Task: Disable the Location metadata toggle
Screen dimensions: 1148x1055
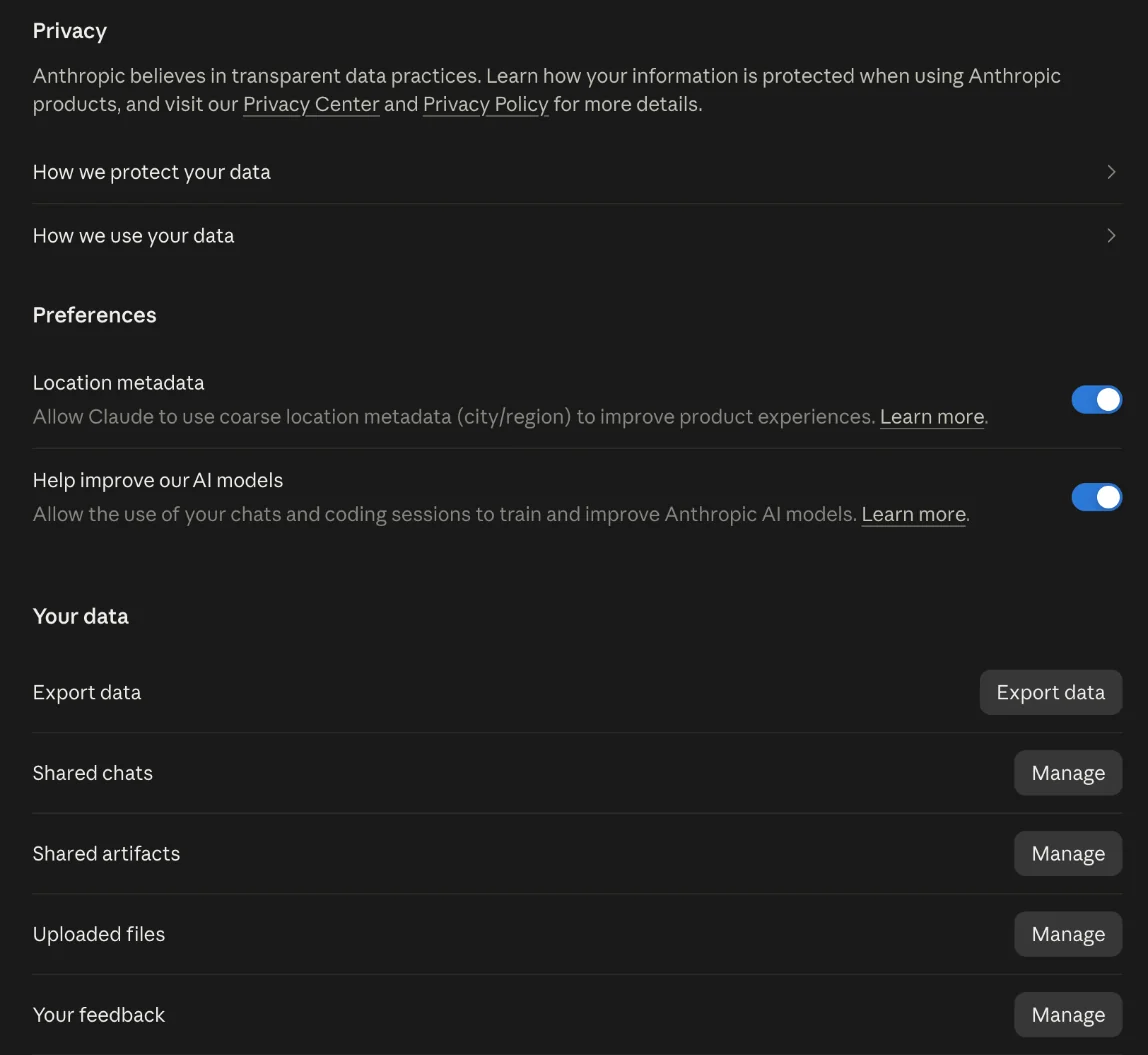Action: tap(1096, 400)
